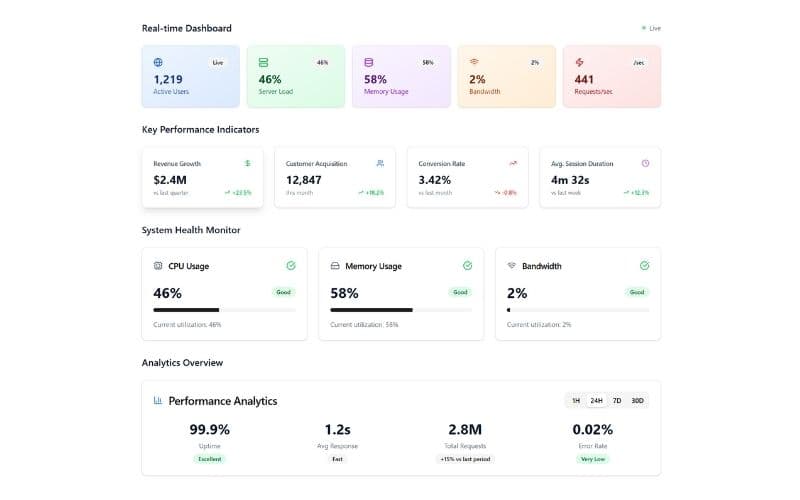Click the Good badge in Memory Usage card
Viewport: 800px width, 500px height.
[x=460, y=293]
